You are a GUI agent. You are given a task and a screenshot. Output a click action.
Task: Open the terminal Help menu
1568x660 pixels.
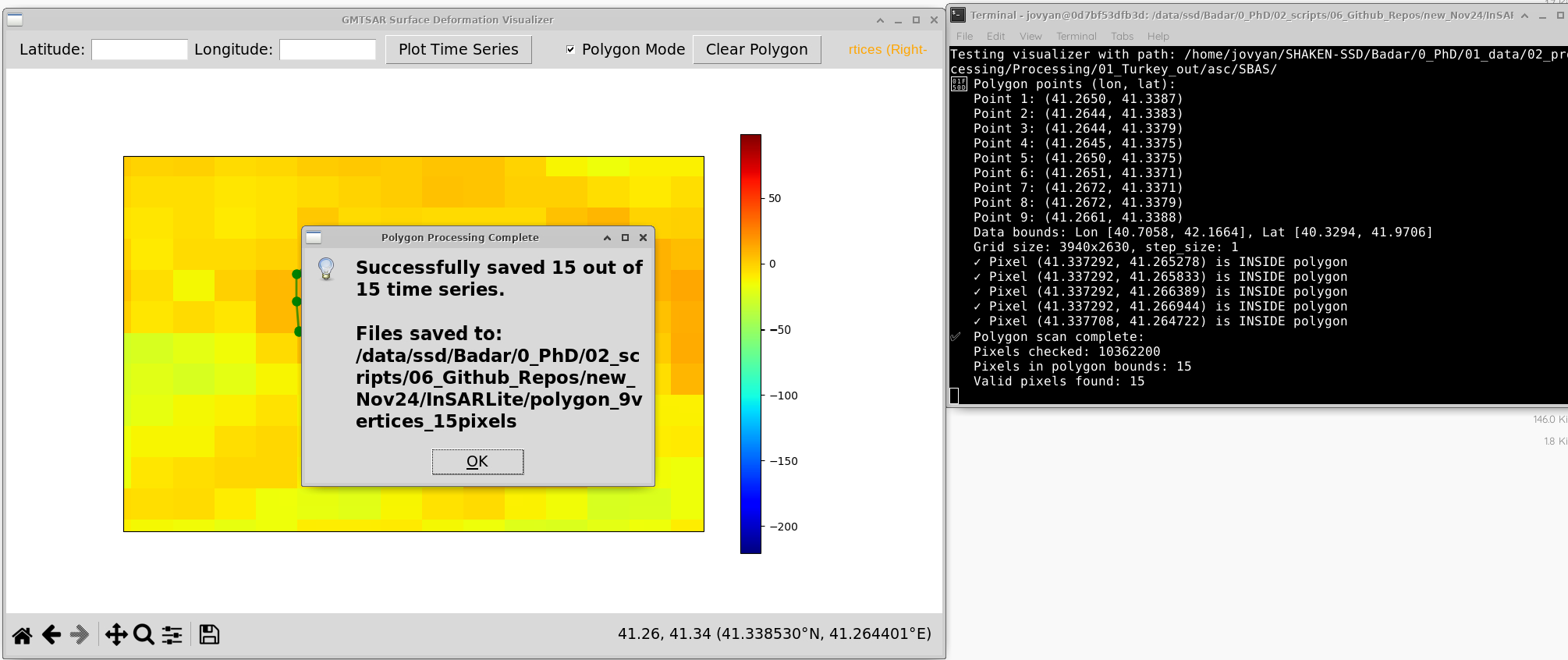tap(1158, 36)
